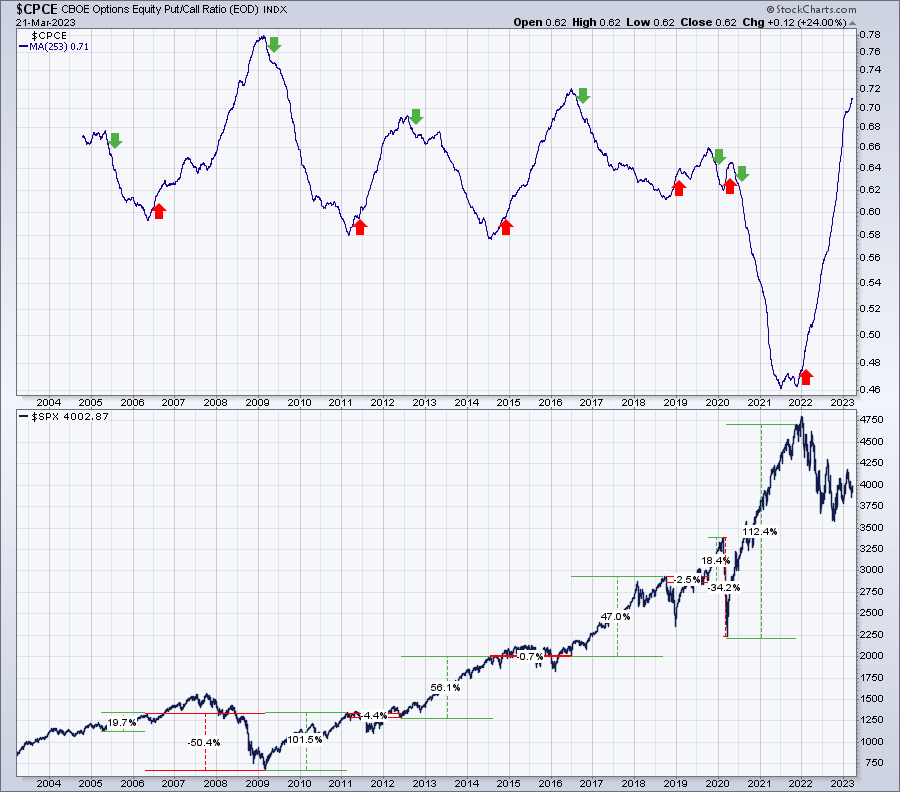Image resolution: width=902 pixels, height=793 pixels.
Task: Click 4000 on the SPX price axis
Action: point(872,484)
